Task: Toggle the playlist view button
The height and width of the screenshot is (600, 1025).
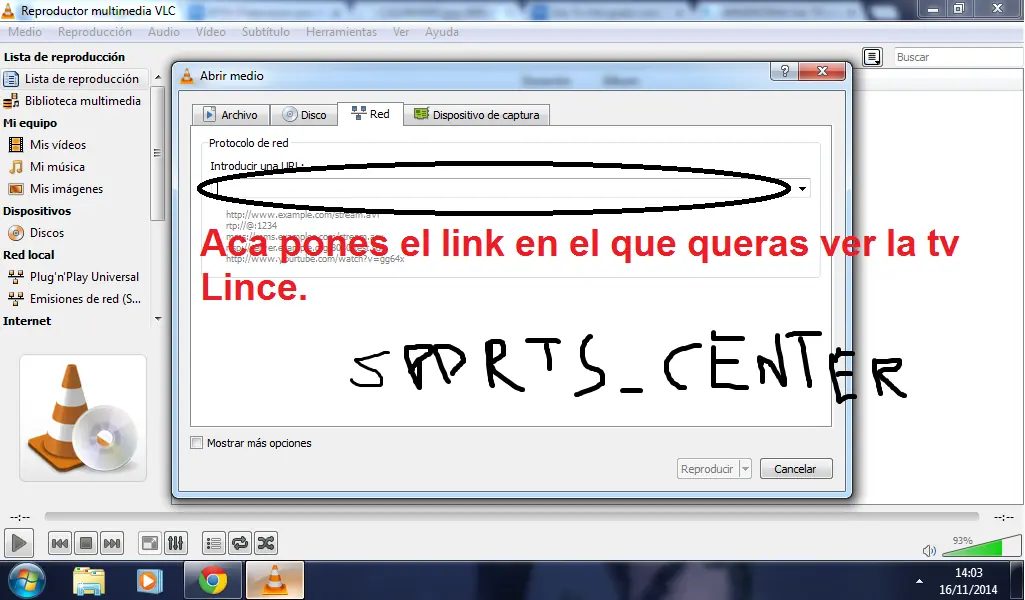Action: [214, 542]
